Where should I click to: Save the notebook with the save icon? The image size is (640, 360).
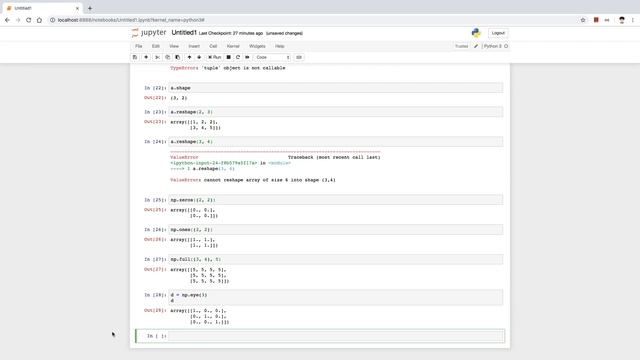click(135, 57)
